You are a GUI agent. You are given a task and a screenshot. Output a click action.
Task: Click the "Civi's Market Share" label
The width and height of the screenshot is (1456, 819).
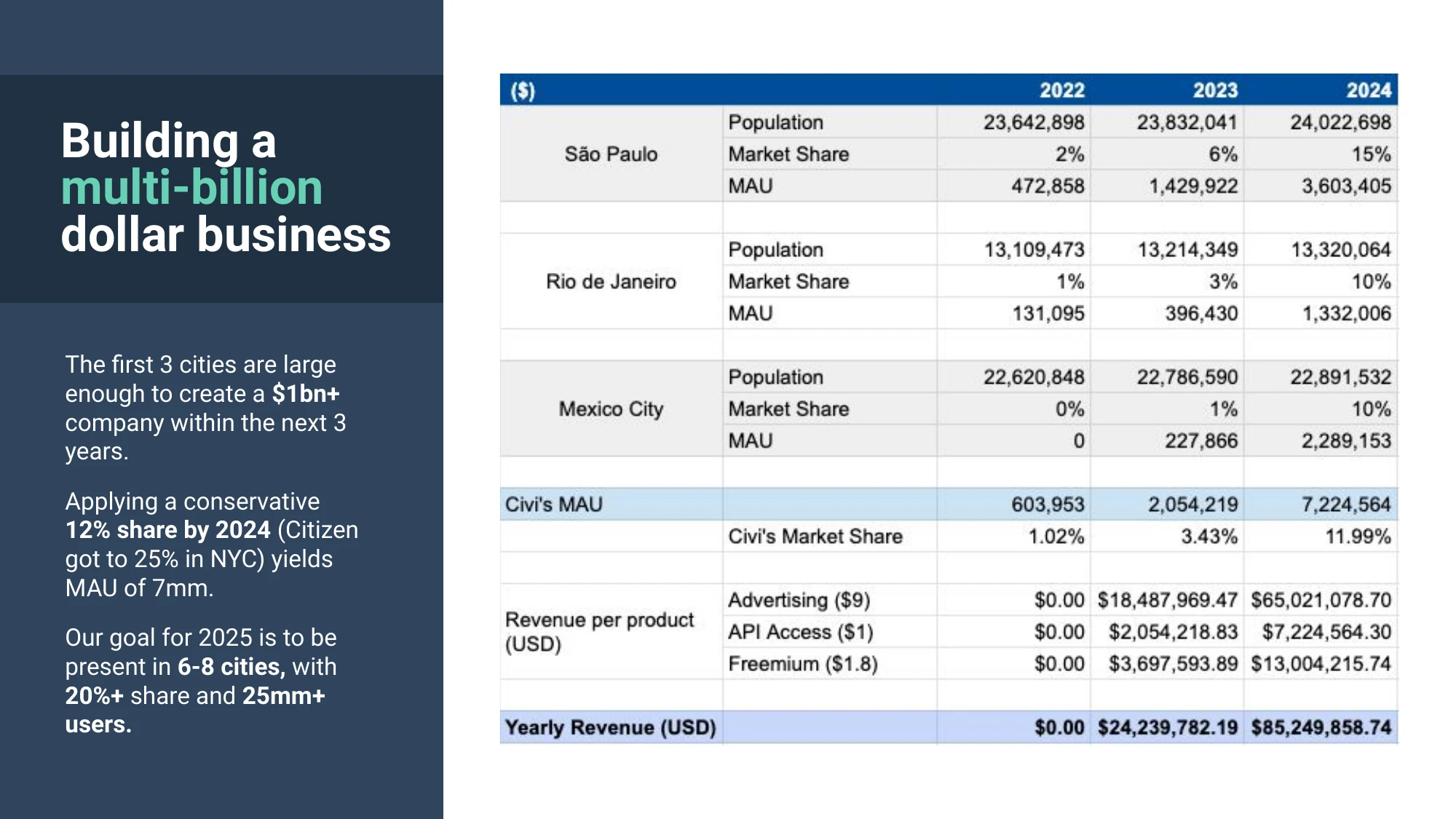(x=815, y=537)
